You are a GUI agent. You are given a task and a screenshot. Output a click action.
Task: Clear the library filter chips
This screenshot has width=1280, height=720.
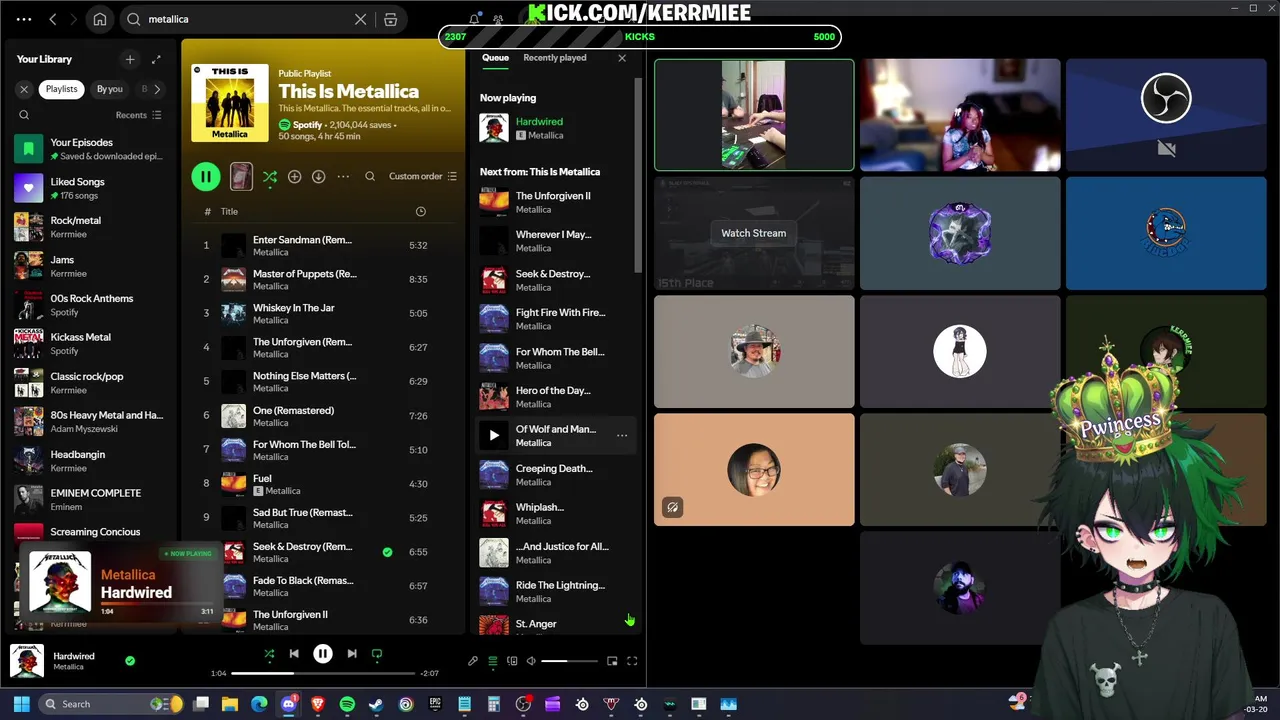tap(24, 89)
